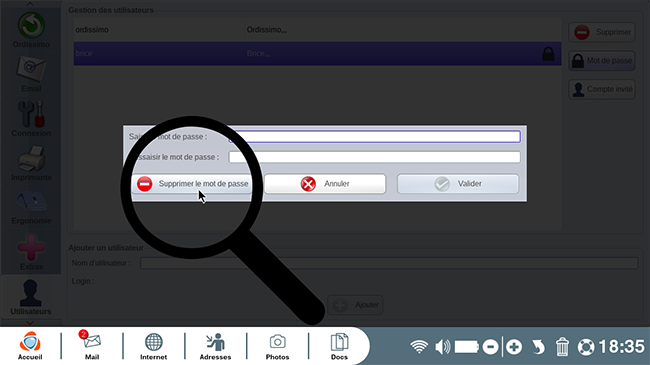Image resolution: width=650 pixels, height=365 pixels.
Task: Zoom out with the minus icon
Action: (x=490, y=347)
